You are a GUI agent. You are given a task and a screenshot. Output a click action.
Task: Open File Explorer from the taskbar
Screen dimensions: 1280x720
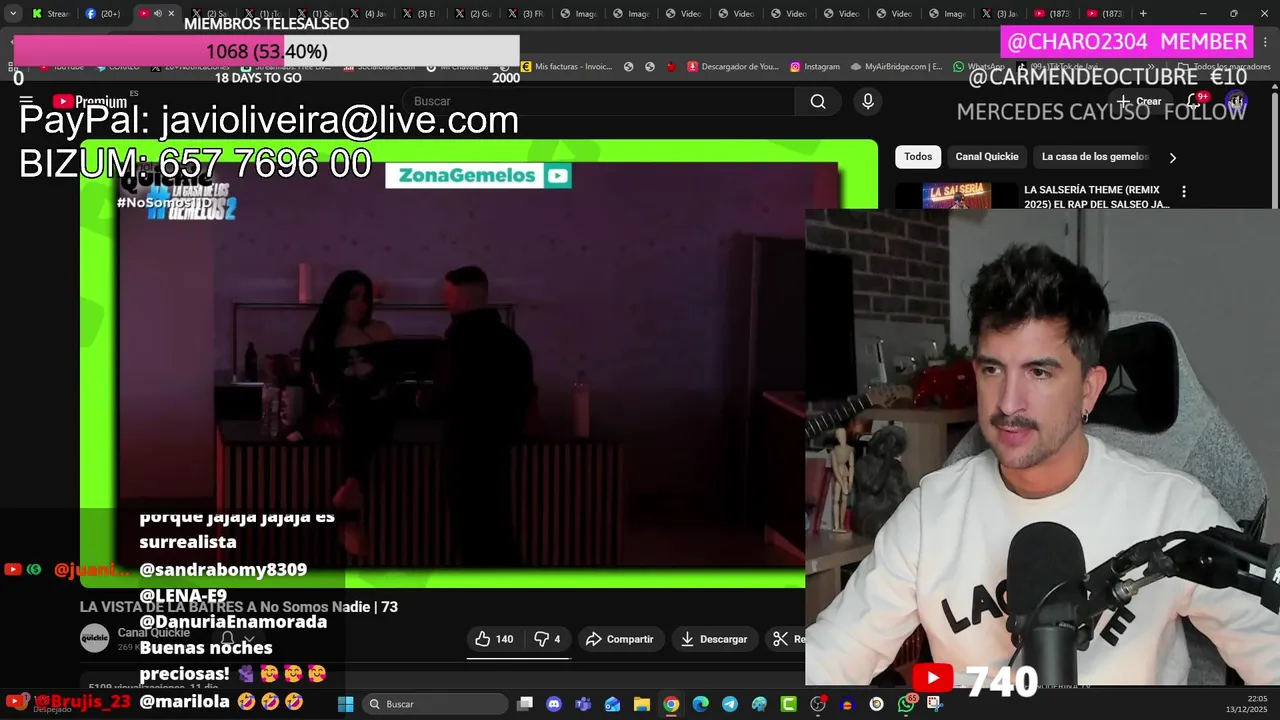642,704
